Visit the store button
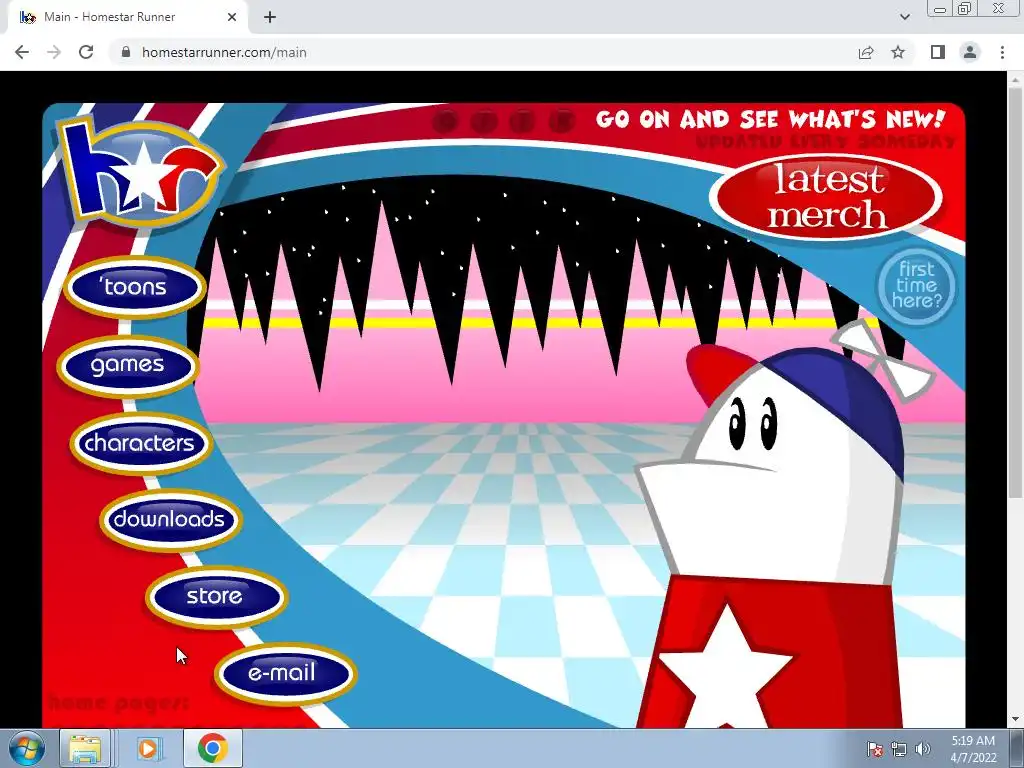The image size is (1024, 768). point(215,596)
